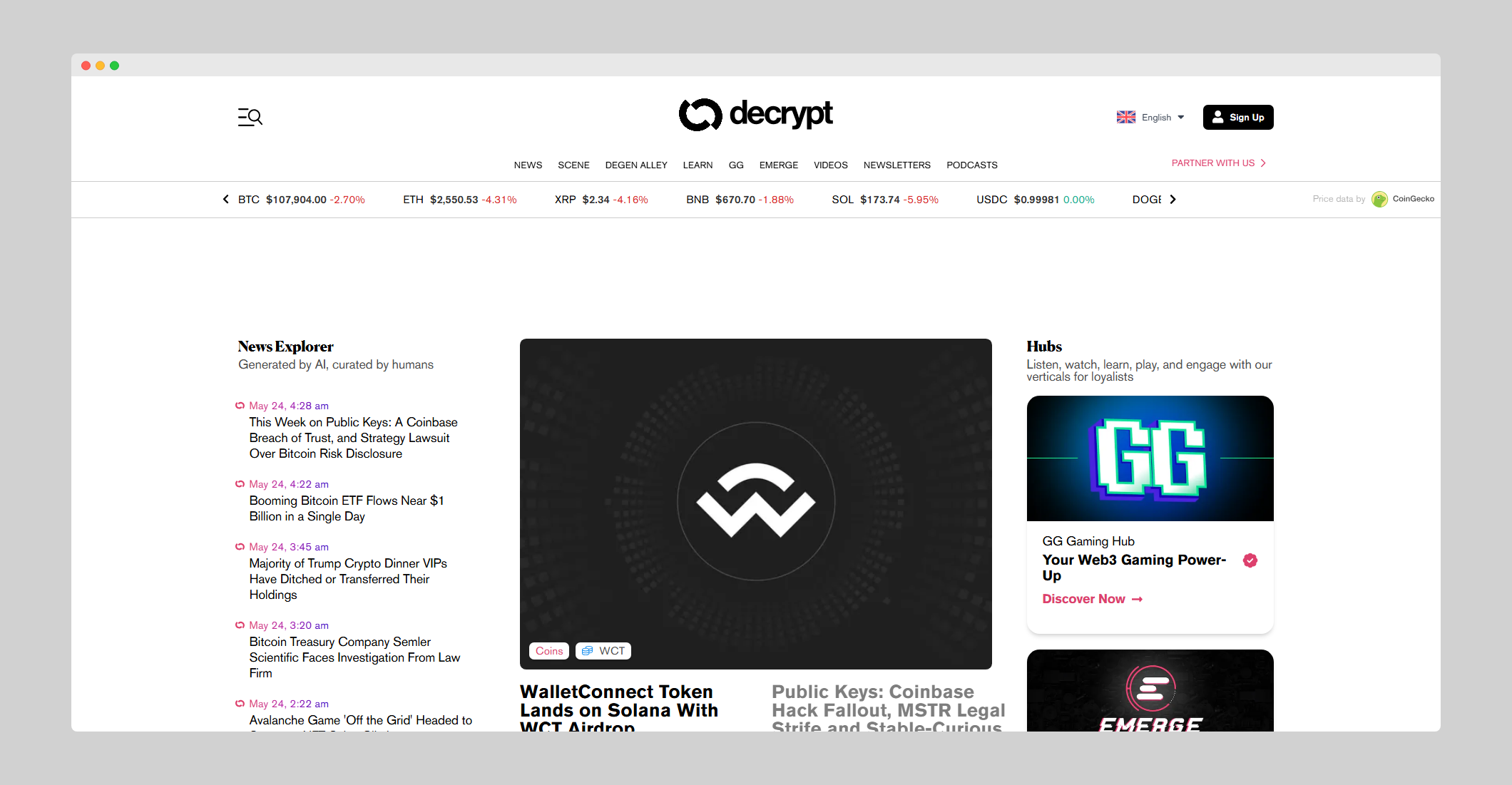Open the DEGEN ALLEY tab
Image resolution: width=1512 pixels, height=785 pixels.
tap(636, 165)
